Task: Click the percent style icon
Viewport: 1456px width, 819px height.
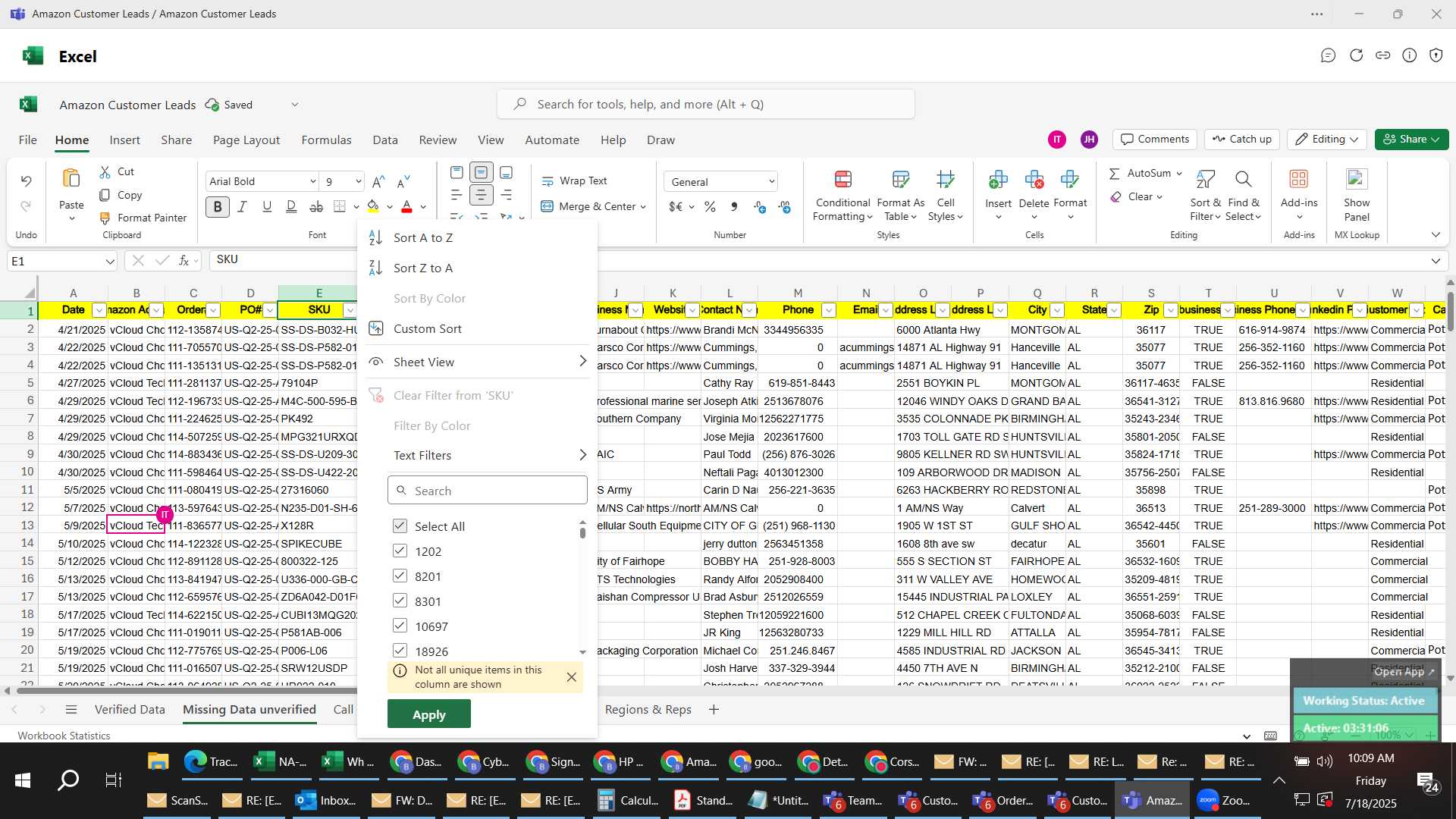Action: click(x=710, y=206)
